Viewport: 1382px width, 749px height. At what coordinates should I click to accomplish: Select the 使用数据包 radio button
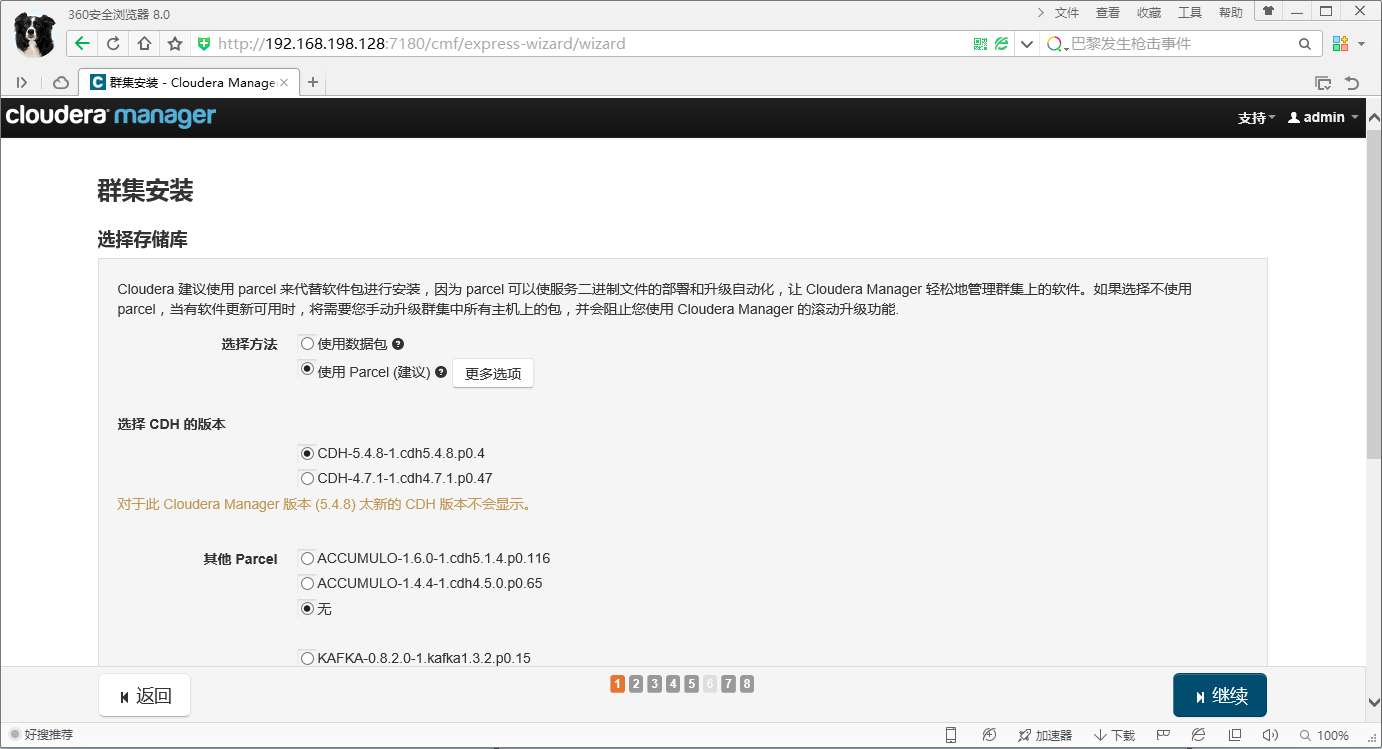tap(307, 343)
